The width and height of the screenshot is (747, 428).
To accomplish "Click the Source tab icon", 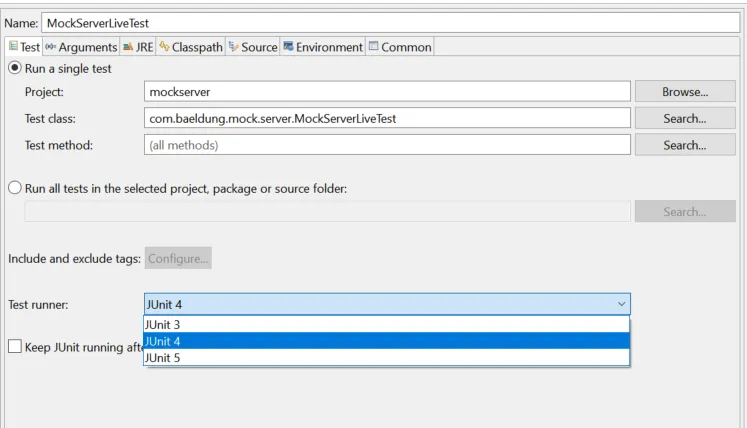I will (233, 47).
